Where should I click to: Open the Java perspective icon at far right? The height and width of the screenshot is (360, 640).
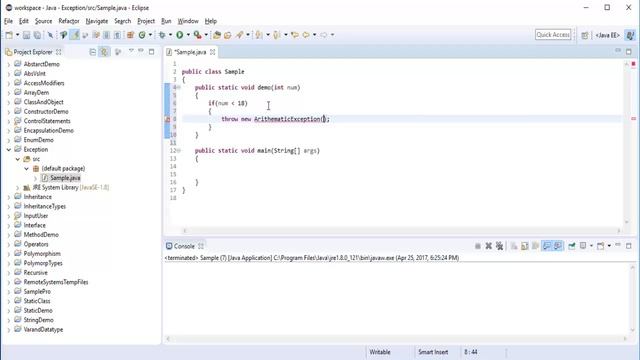pos(630,36)
